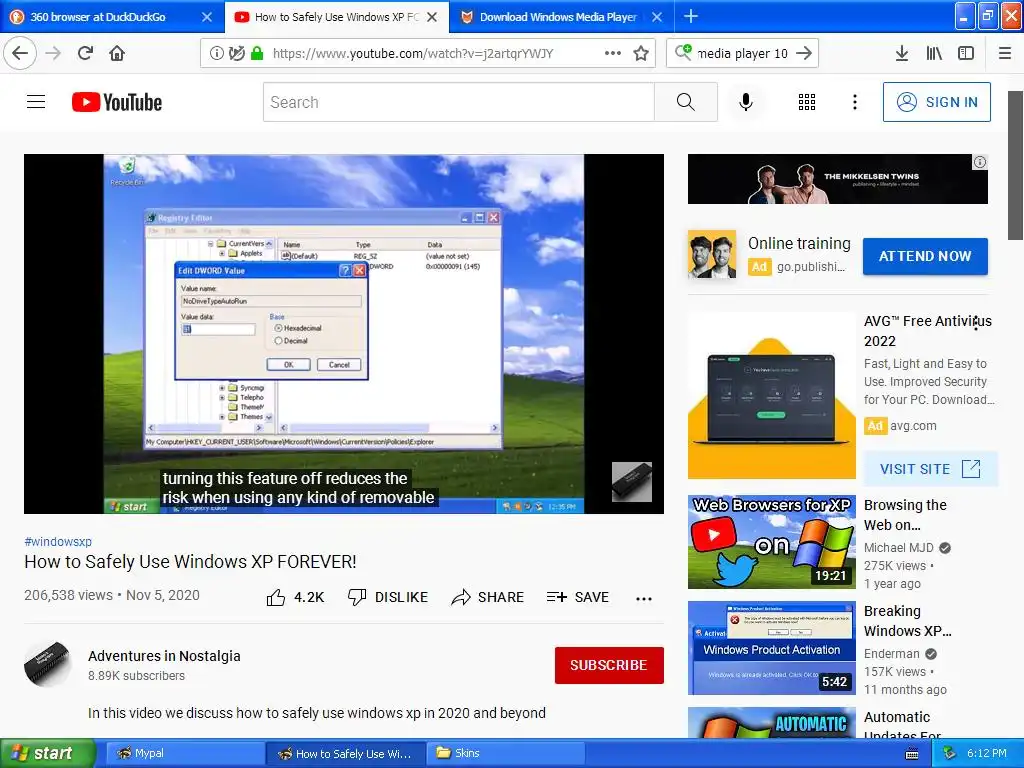Screen dimensions: 1024x768
Task: Close the Download Windows Media Player tab
Action: pyautogui.click(x=657, y=17)
